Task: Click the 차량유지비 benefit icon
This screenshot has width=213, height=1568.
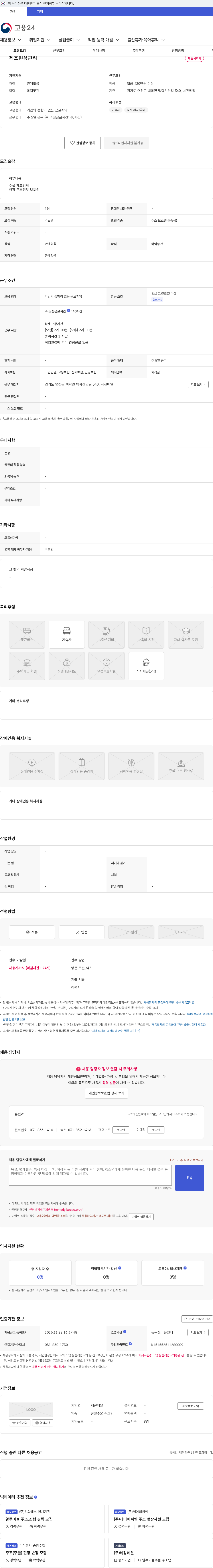Action: point(106,635)
